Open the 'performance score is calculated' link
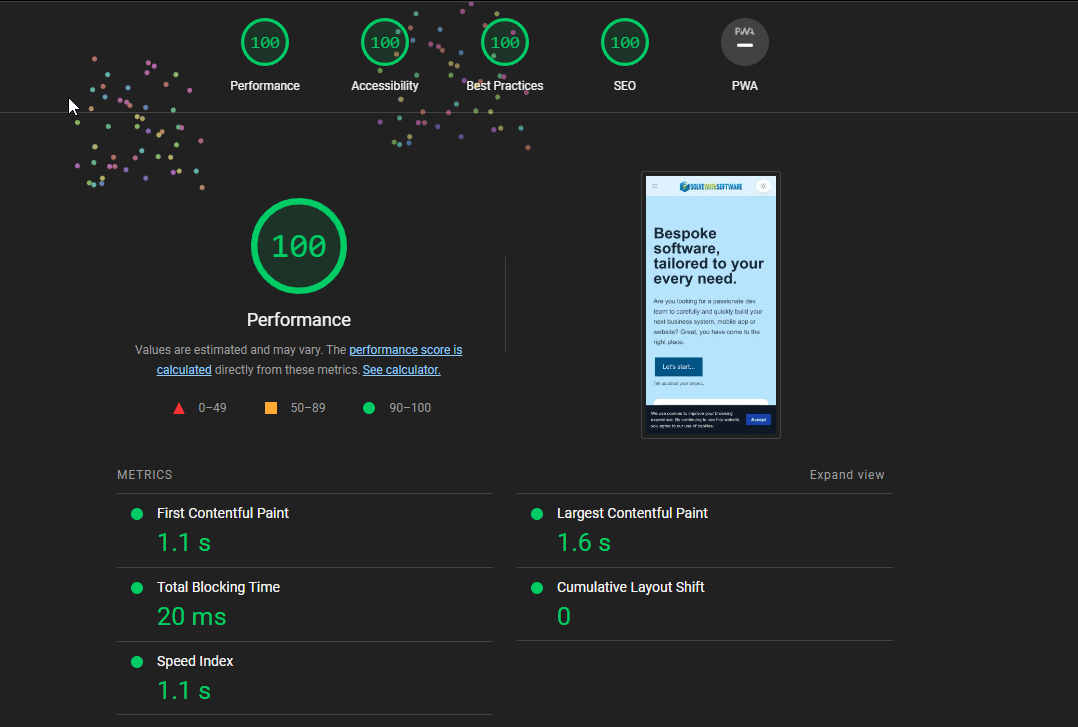 [405, 350]
